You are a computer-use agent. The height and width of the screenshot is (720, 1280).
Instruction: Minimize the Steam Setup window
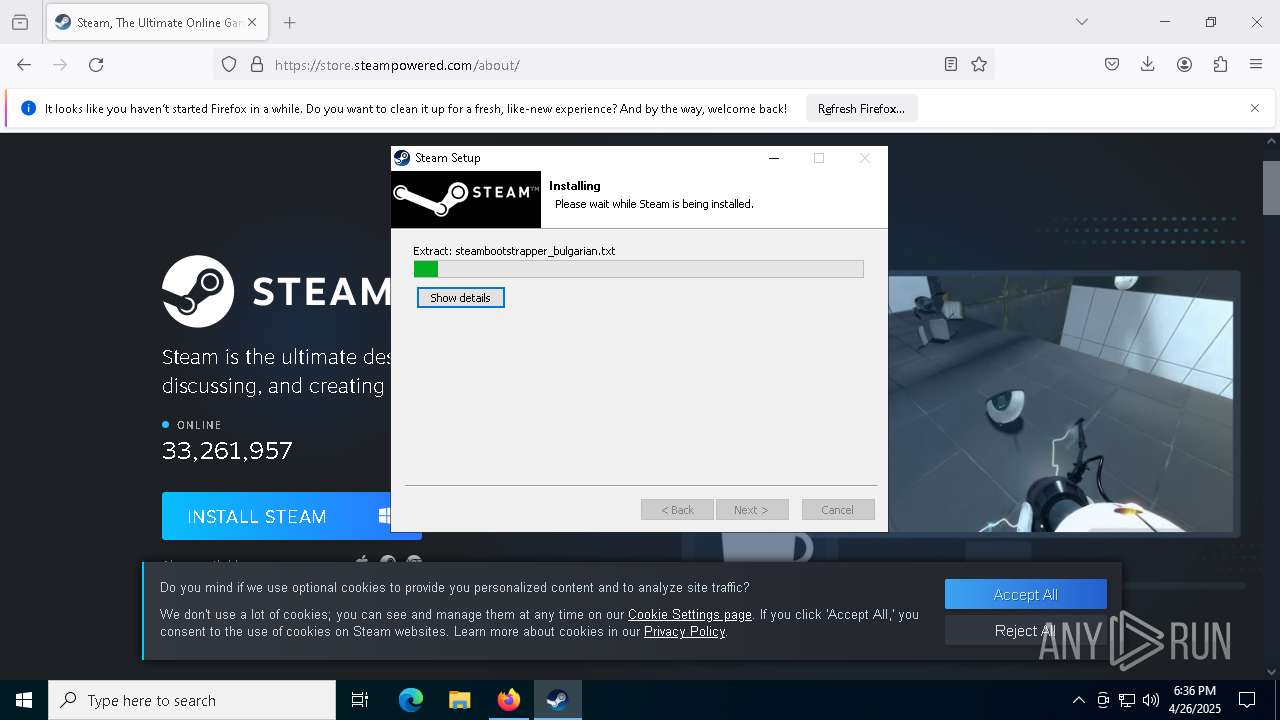click(x=774, y=158)
